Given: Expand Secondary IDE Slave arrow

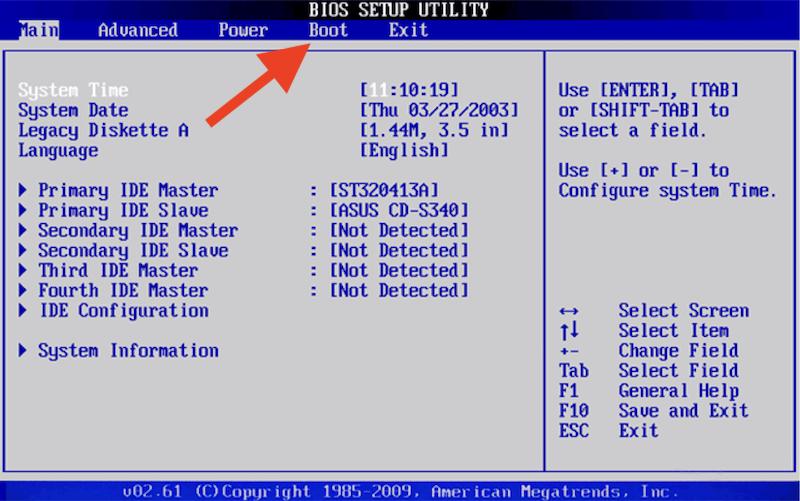Looking at the screenshot, I should tap(22, 250).
